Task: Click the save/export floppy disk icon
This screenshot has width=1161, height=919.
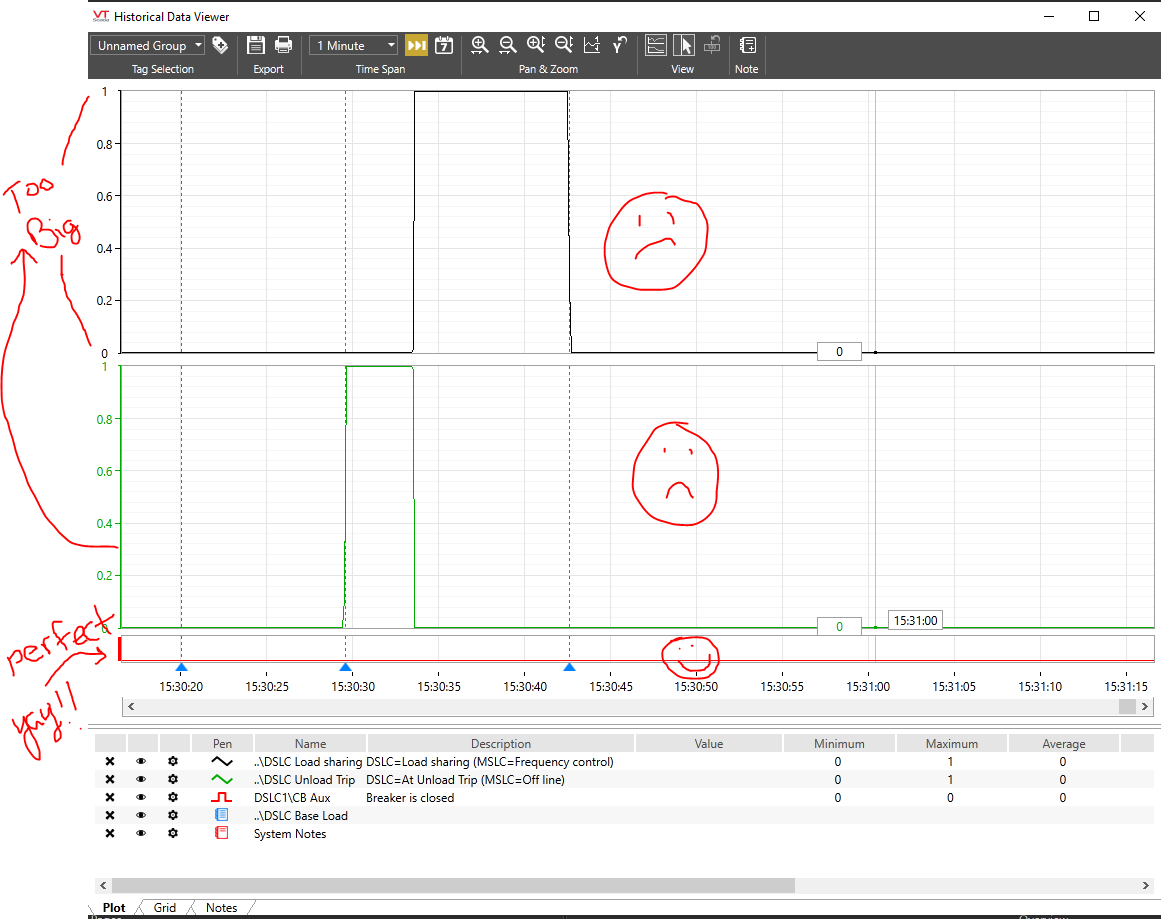Action: click(255, 45)
